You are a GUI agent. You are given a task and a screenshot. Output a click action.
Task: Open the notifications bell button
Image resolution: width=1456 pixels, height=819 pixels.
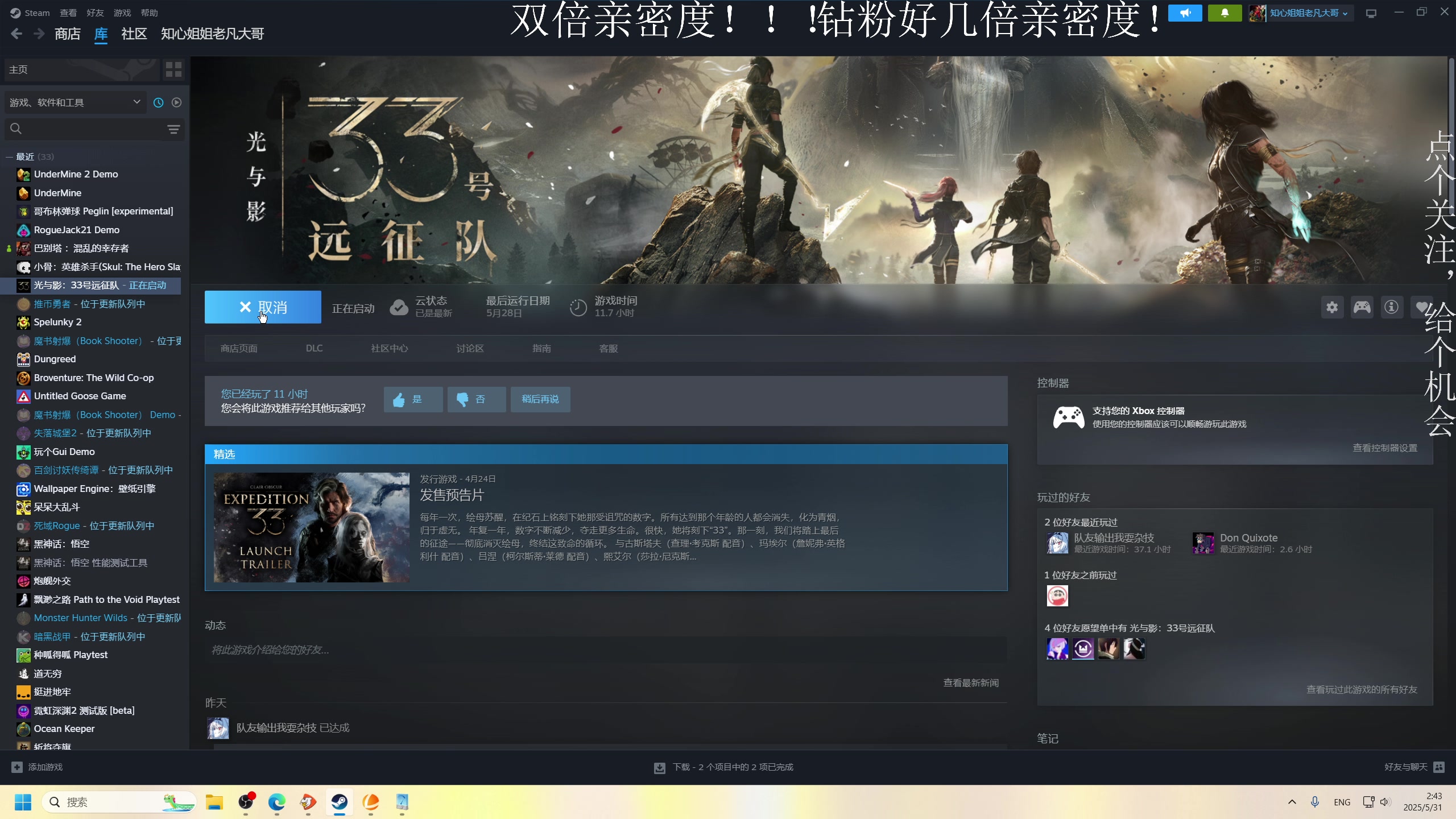click(x=1225, y=13)
